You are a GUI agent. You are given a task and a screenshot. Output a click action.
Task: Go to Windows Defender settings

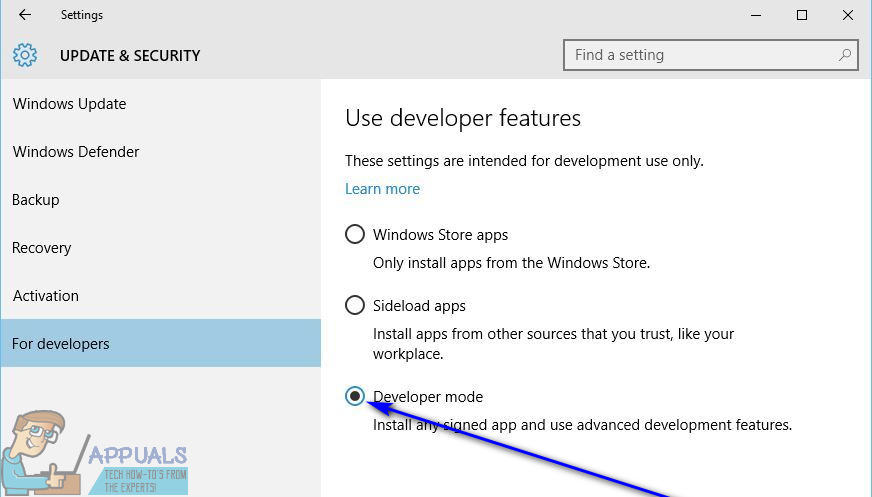(76, 152)
